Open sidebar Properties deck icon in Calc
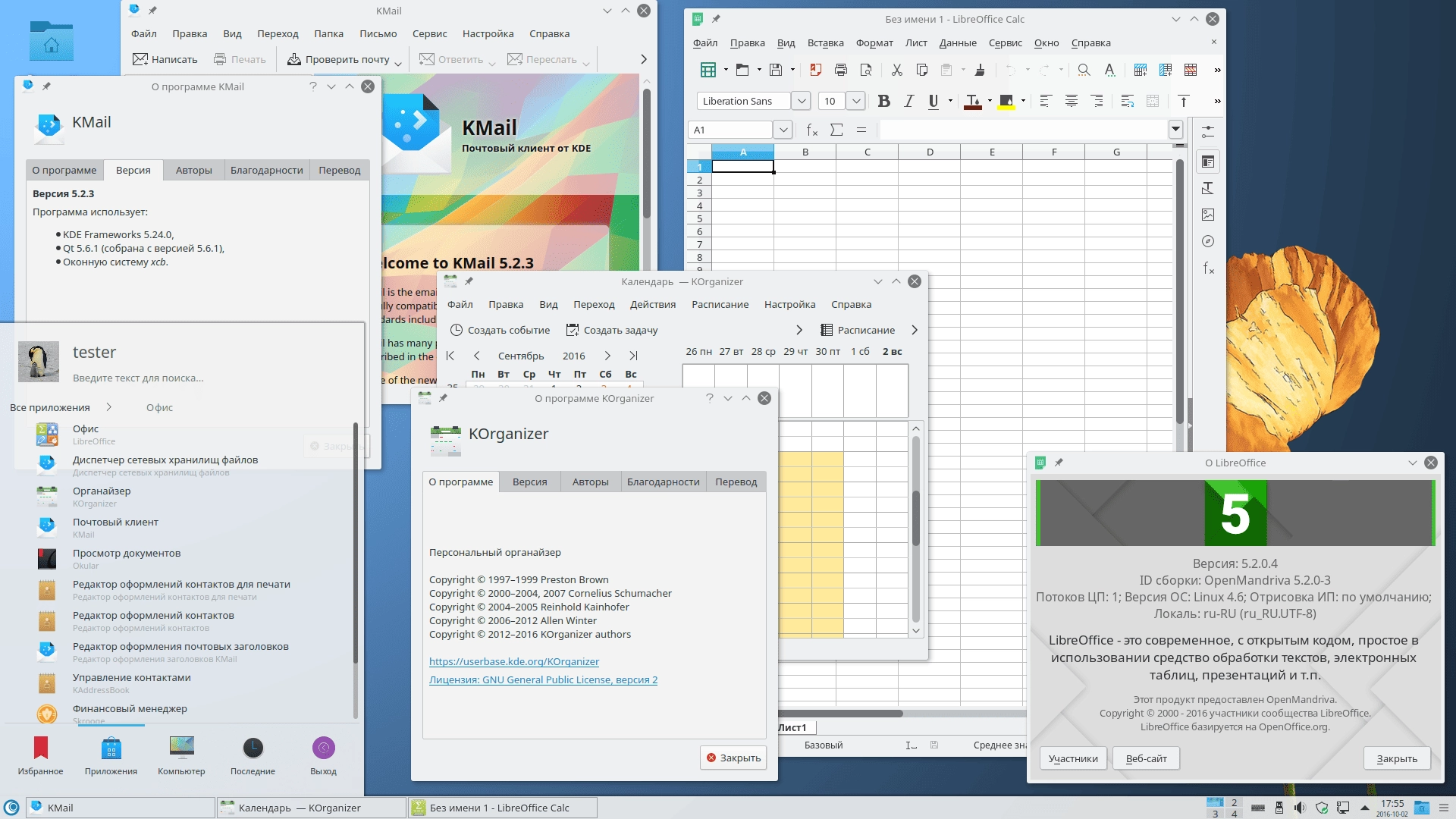Image resolution: width=1456 pixels, height=819 pixels. [x=1208, y=162]
